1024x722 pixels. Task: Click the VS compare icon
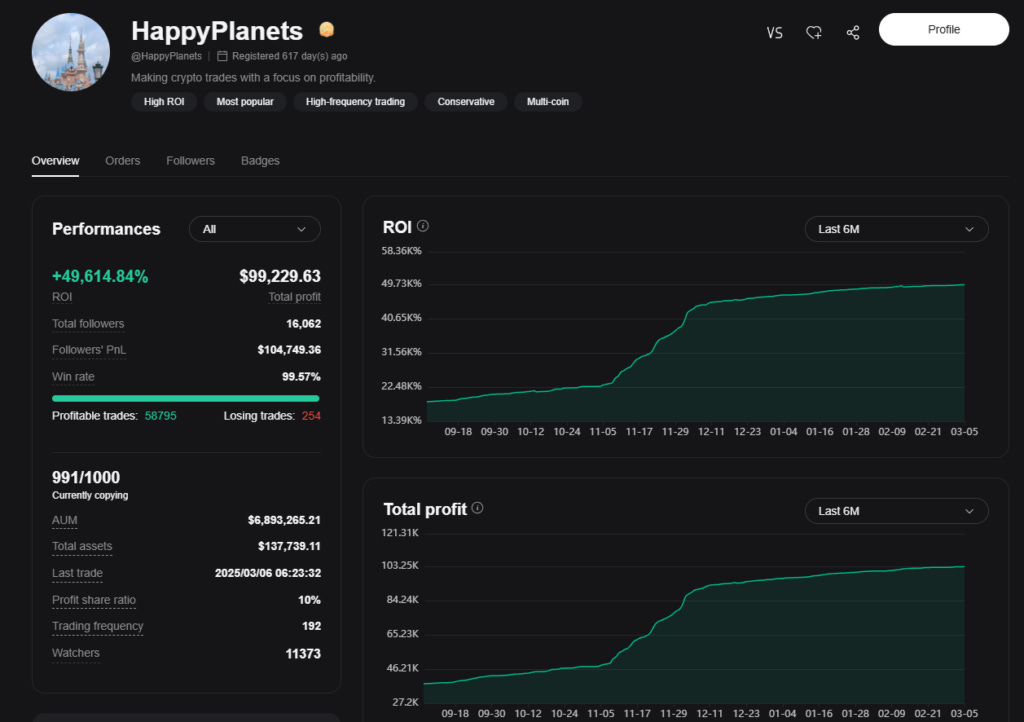point(775,33)
